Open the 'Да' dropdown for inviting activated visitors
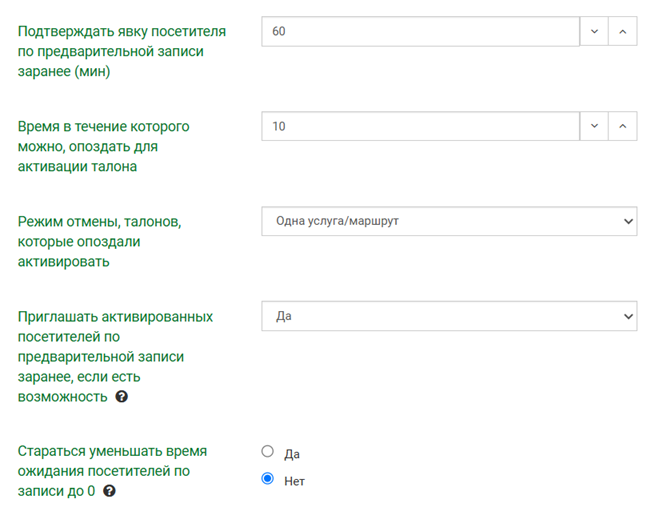This screenshot has height=519, width=671. click(x=448, y=316)
